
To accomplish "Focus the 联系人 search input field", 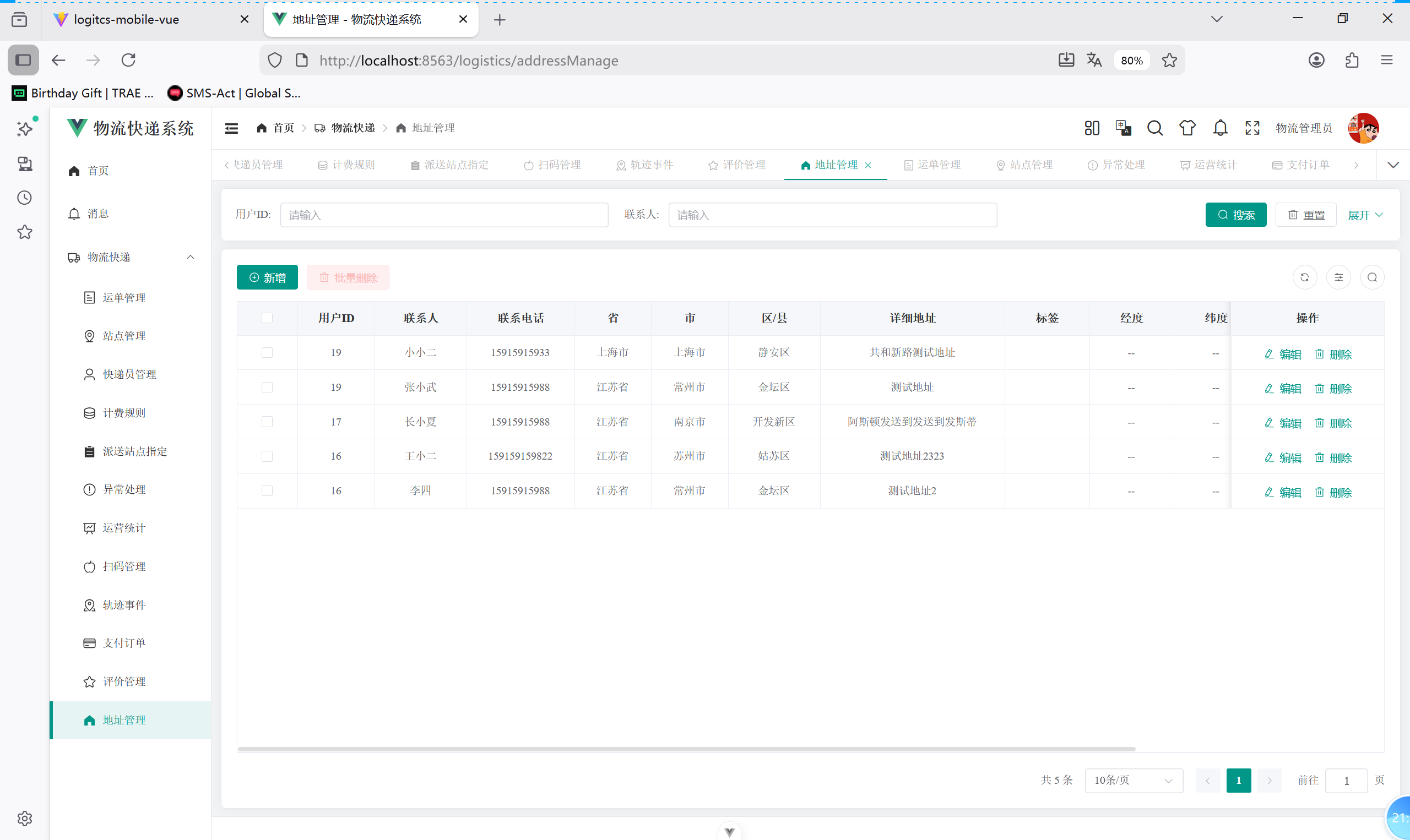I will point(832,215).
